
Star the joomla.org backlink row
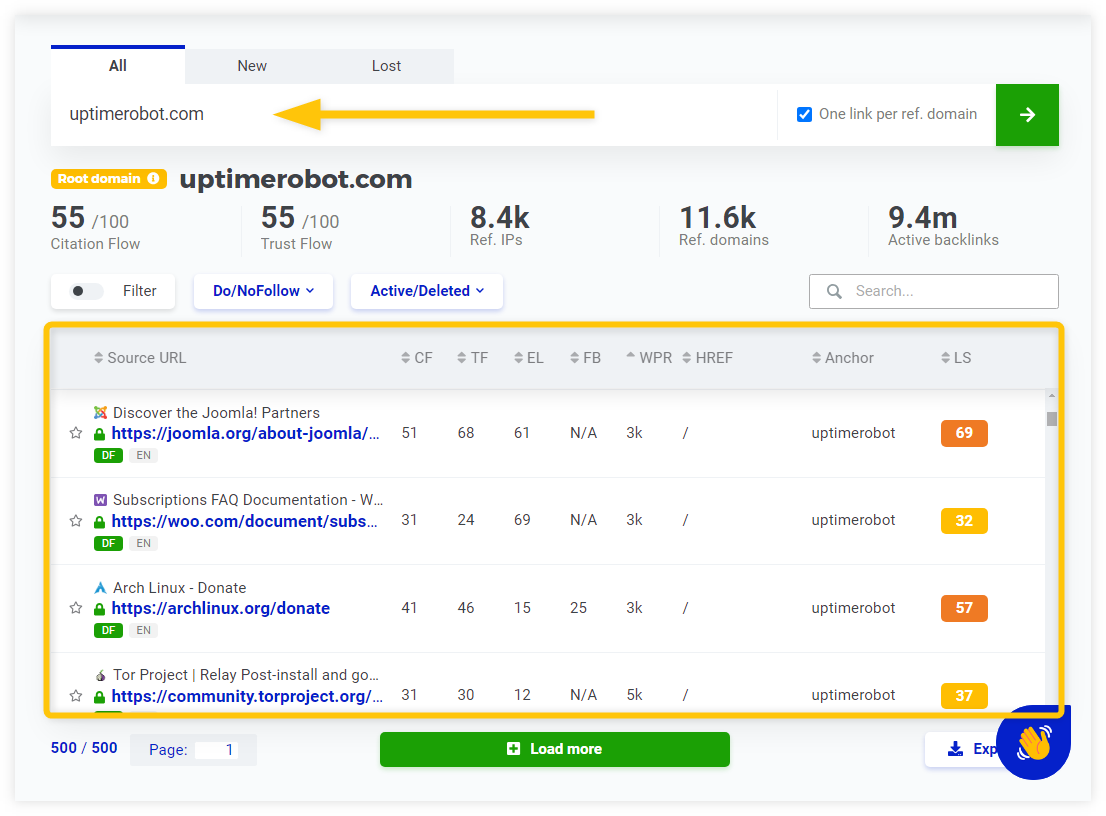[x=75, y=433]
